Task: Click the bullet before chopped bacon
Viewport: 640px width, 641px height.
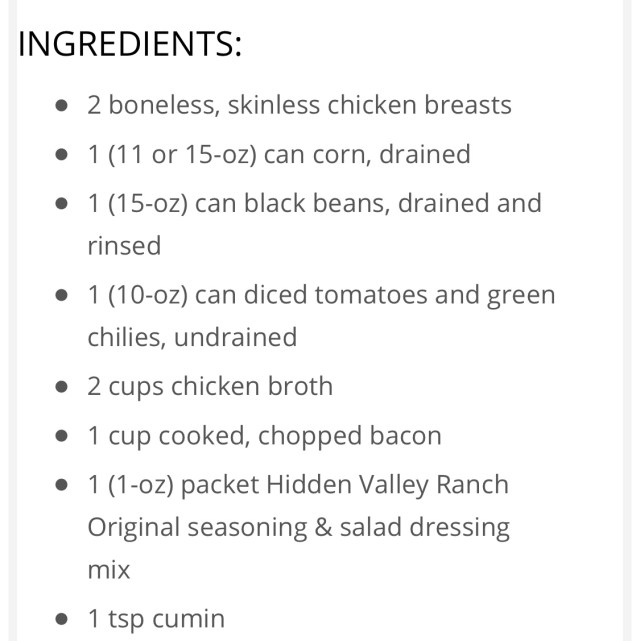Action: click(63, 436)
